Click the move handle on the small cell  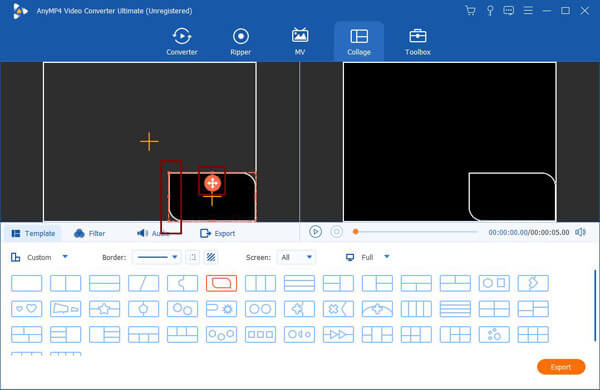(x=212, y=183)
